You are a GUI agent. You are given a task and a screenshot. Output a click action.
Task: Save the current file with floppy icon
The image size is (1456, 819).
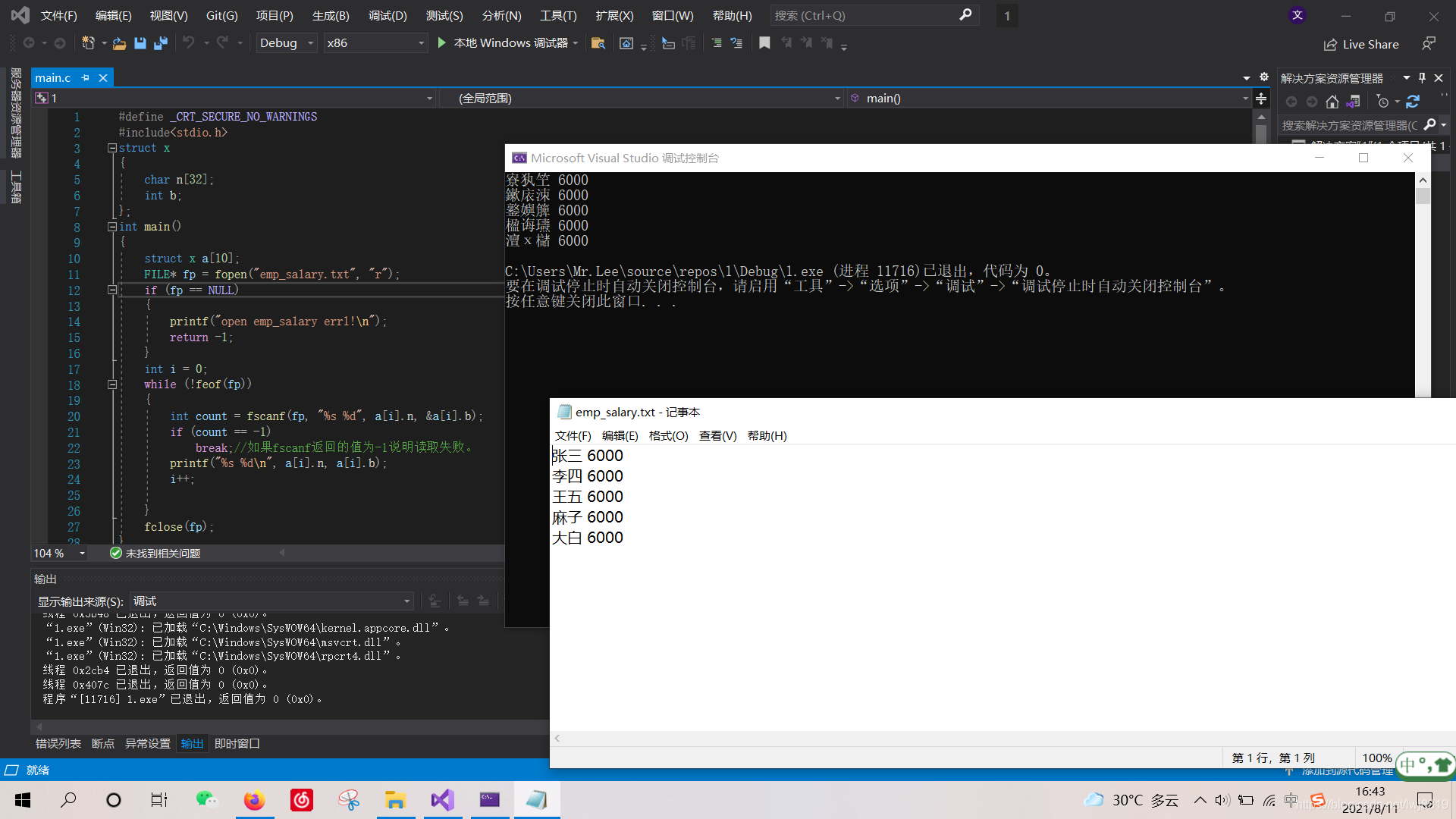tap(140, 43)
